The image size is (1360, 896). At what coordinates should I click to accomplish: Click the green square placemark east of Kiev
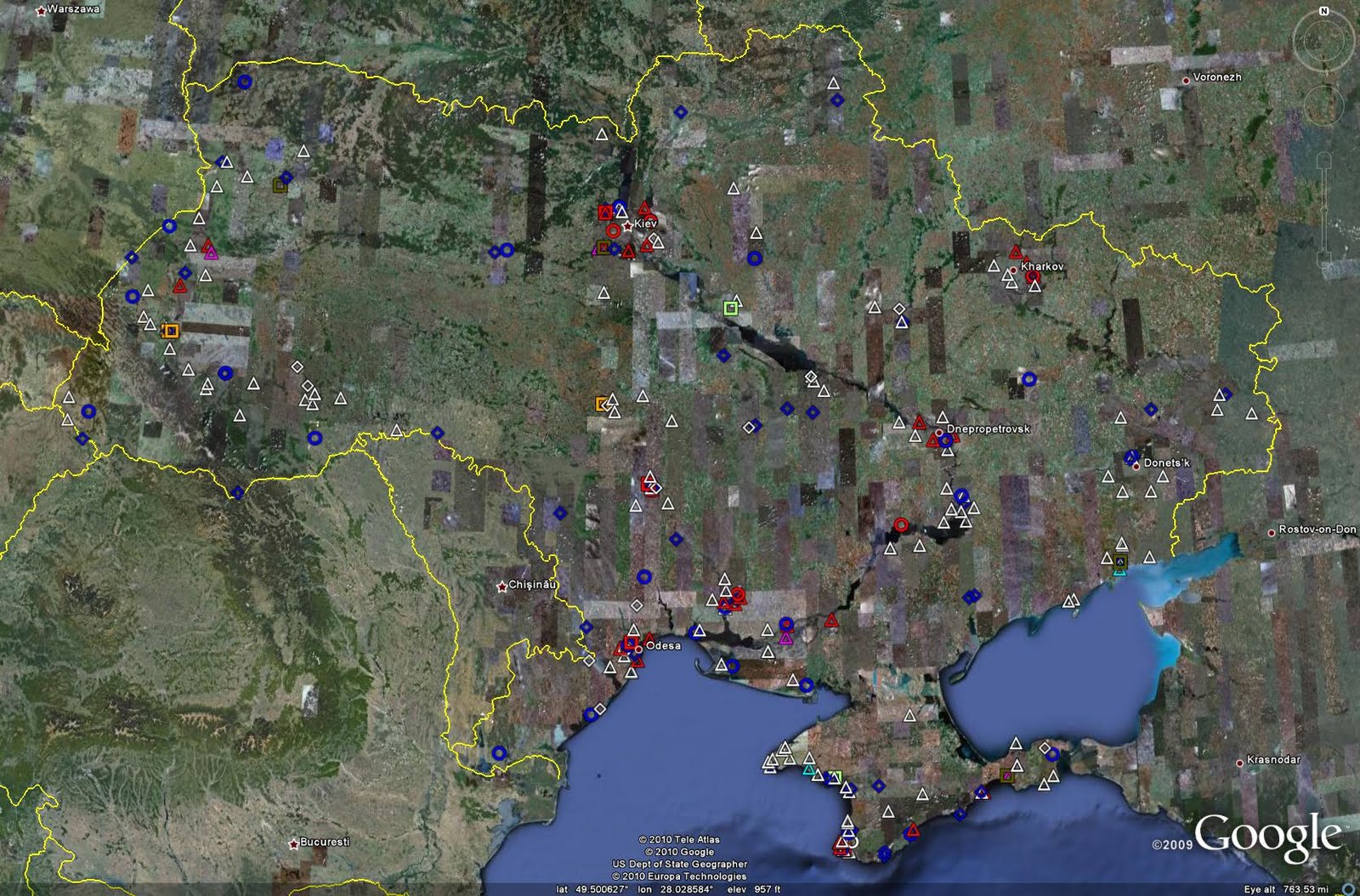(729, 306)
